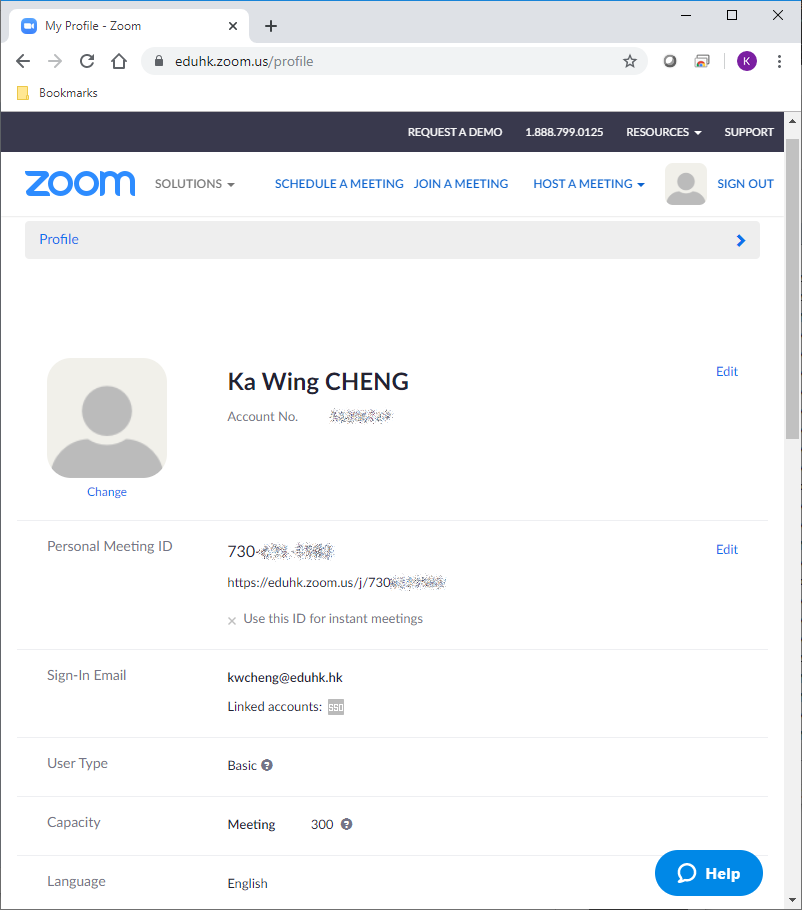Bookmark this page with the star icon
The width and height of the screenshot is (802, 910).
630,61
